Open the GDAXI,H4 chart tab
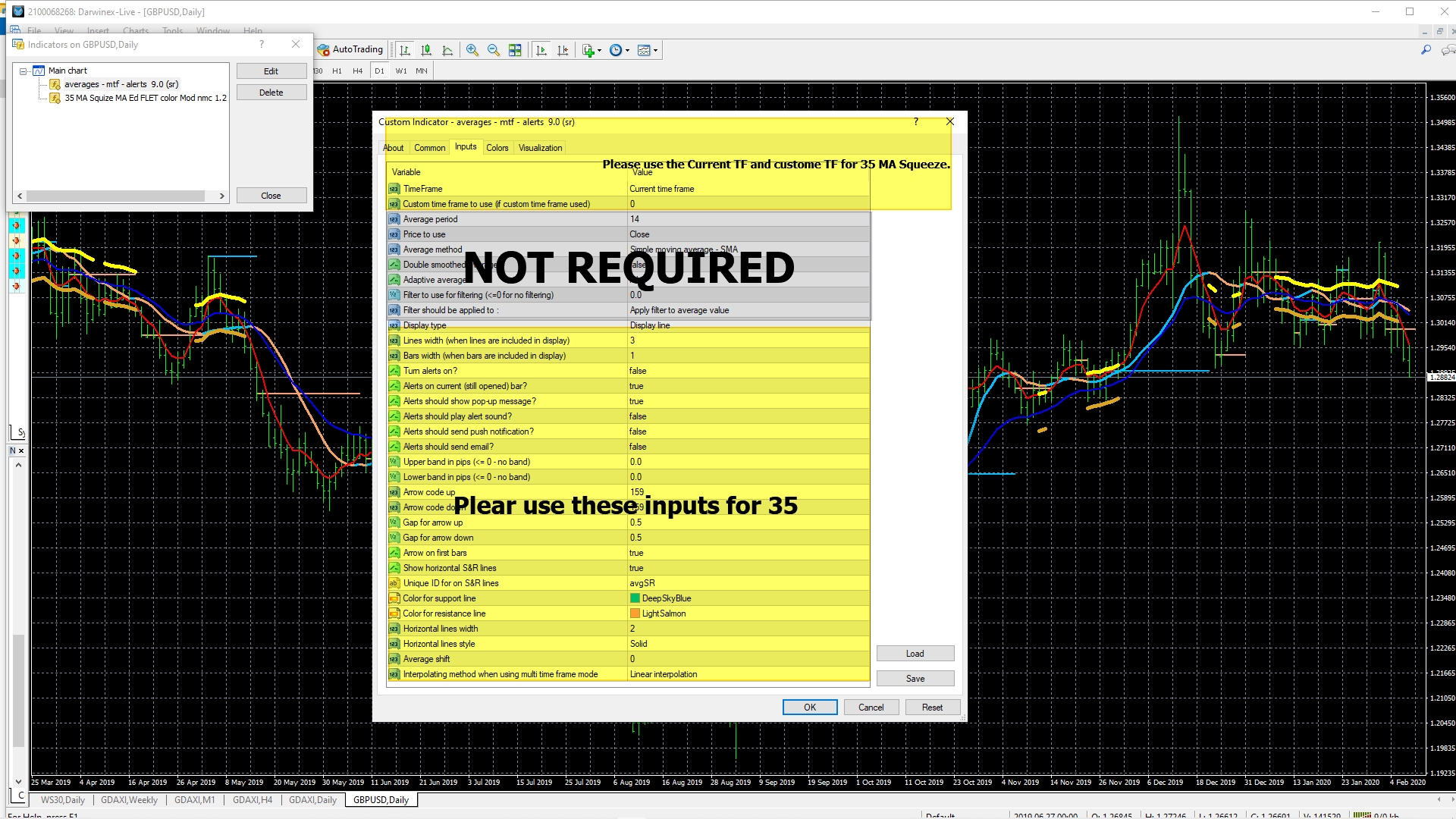1456x819 pixels. 252,800
